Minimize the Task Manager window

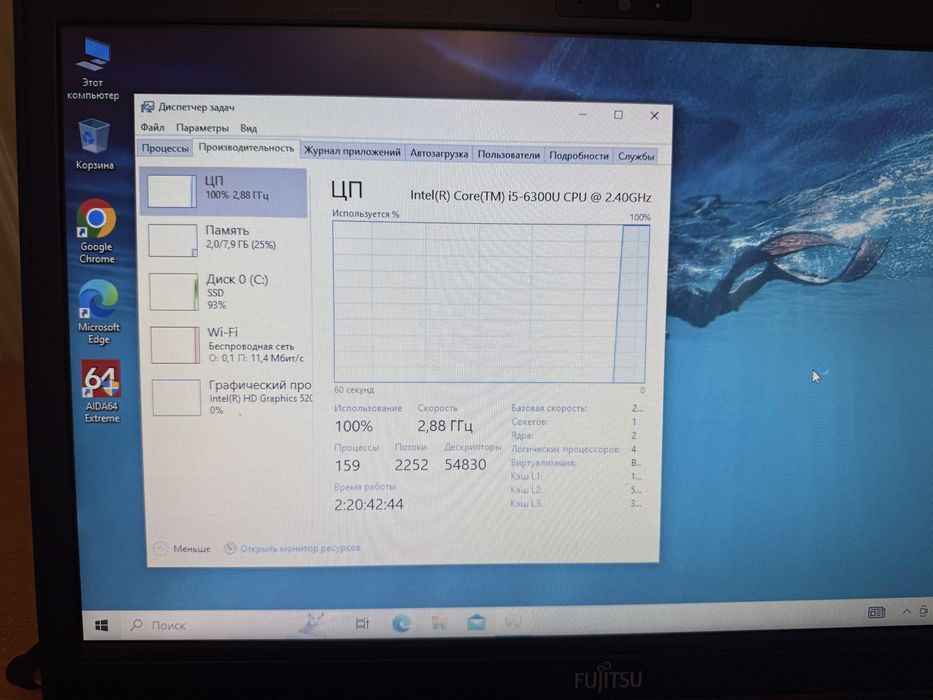click(x=583, y=114)
